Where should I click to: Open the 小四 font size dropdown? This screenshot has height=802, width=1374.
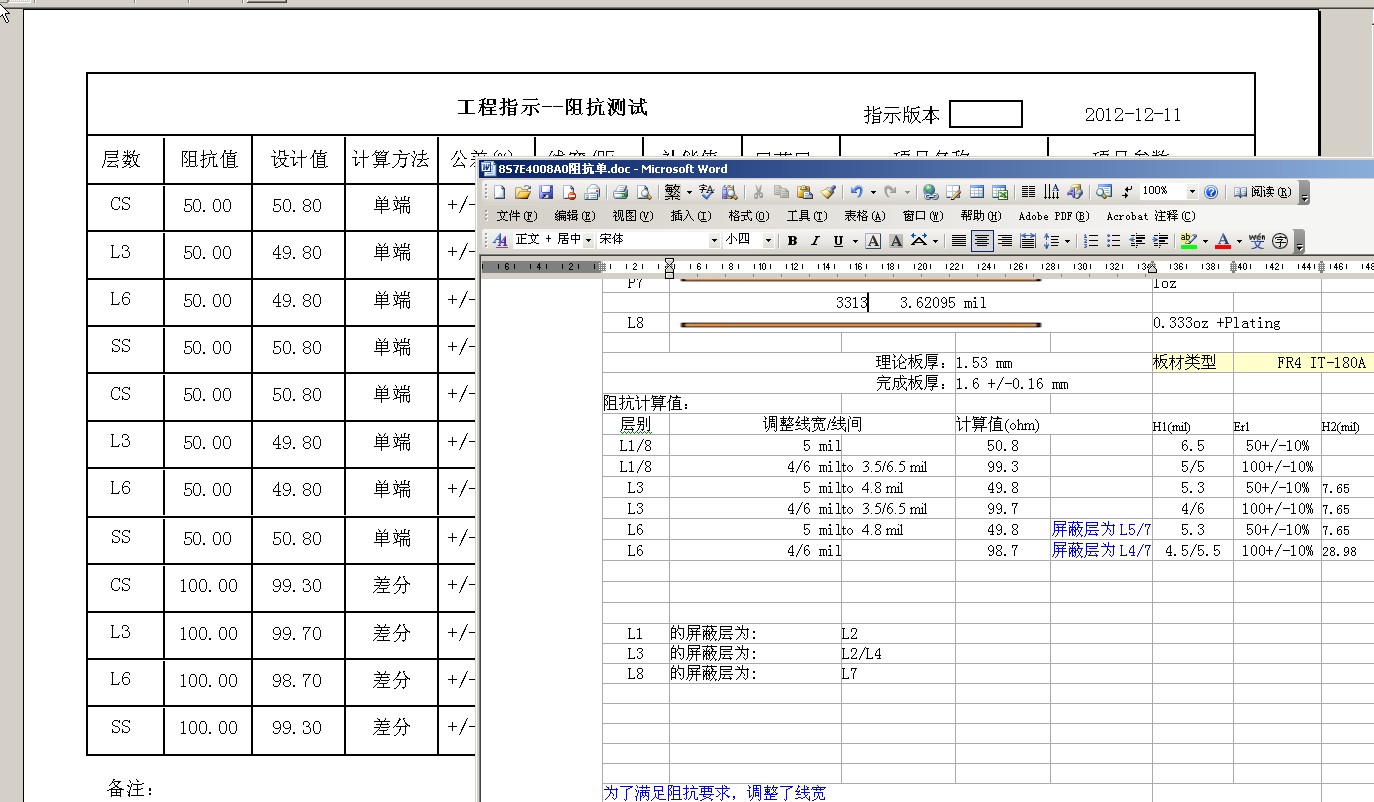point(768,240)
